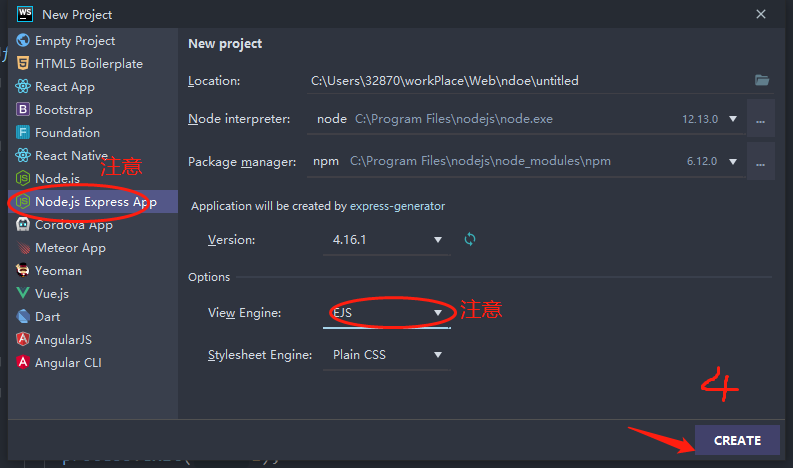Click the WebStorm logo in title bar
This screenshot has width=793, height=468.
pos(25,14)
